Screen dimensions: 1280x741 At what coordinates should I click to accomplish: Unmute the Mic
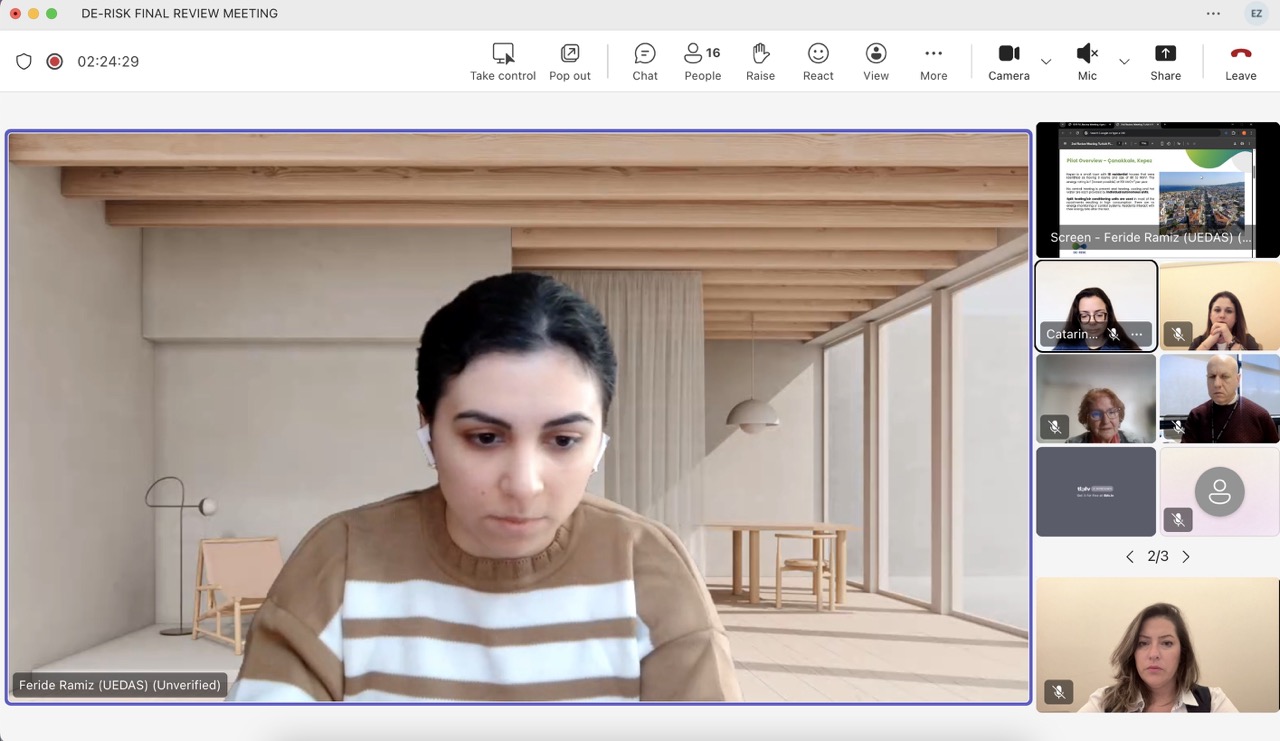point(1087,61)
